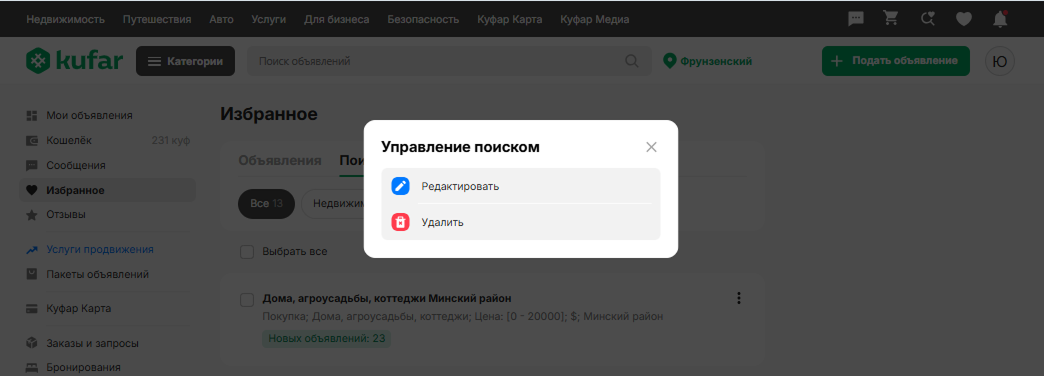1044x376 pixels.
Task: Open Сообщения in sidebar
Action: pyautogui.click(x=76, y=165)
